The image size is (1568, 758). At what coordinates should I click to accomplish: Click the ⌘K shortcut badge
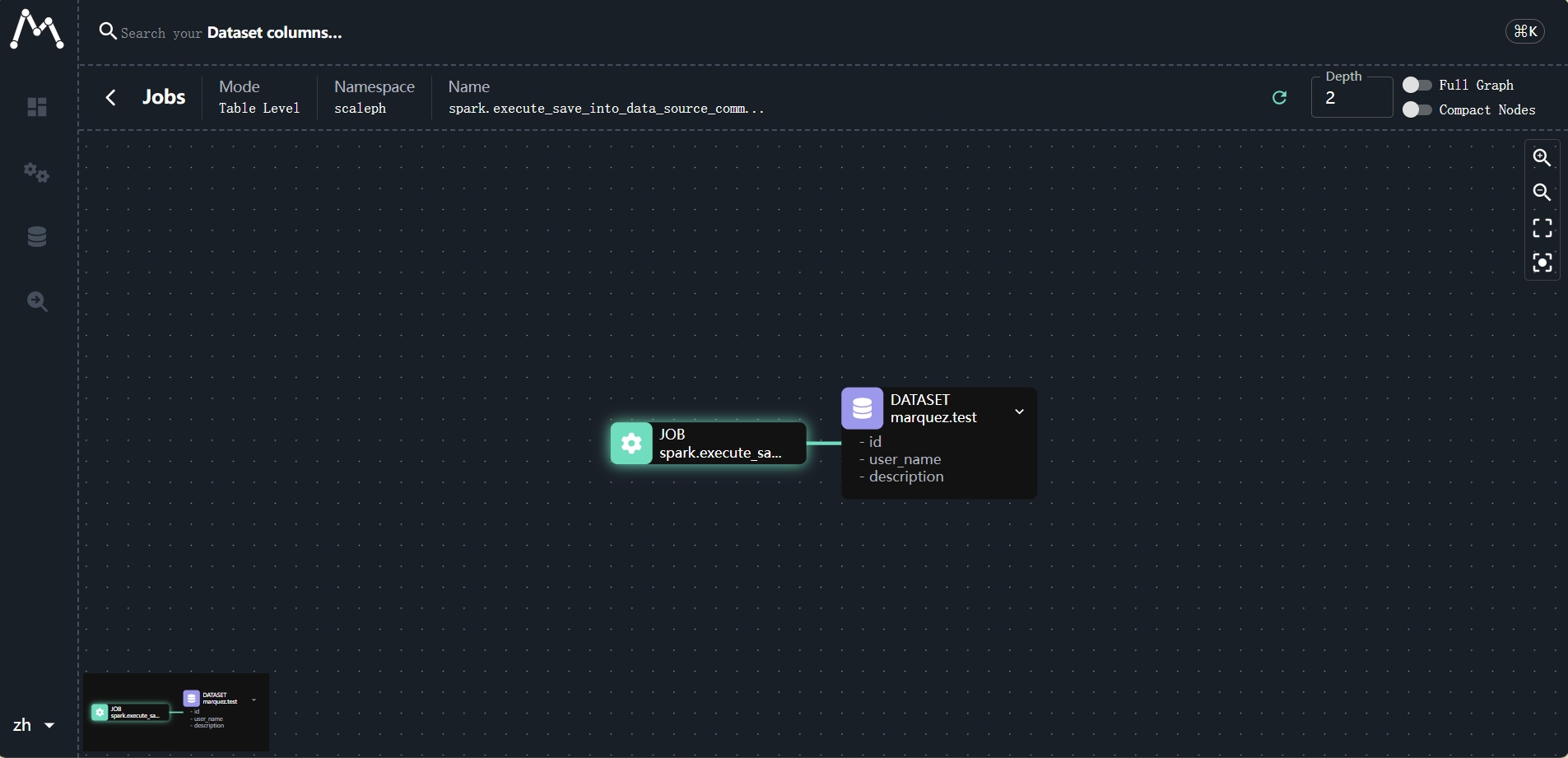pyautogui.click(x=1525, y=31)
